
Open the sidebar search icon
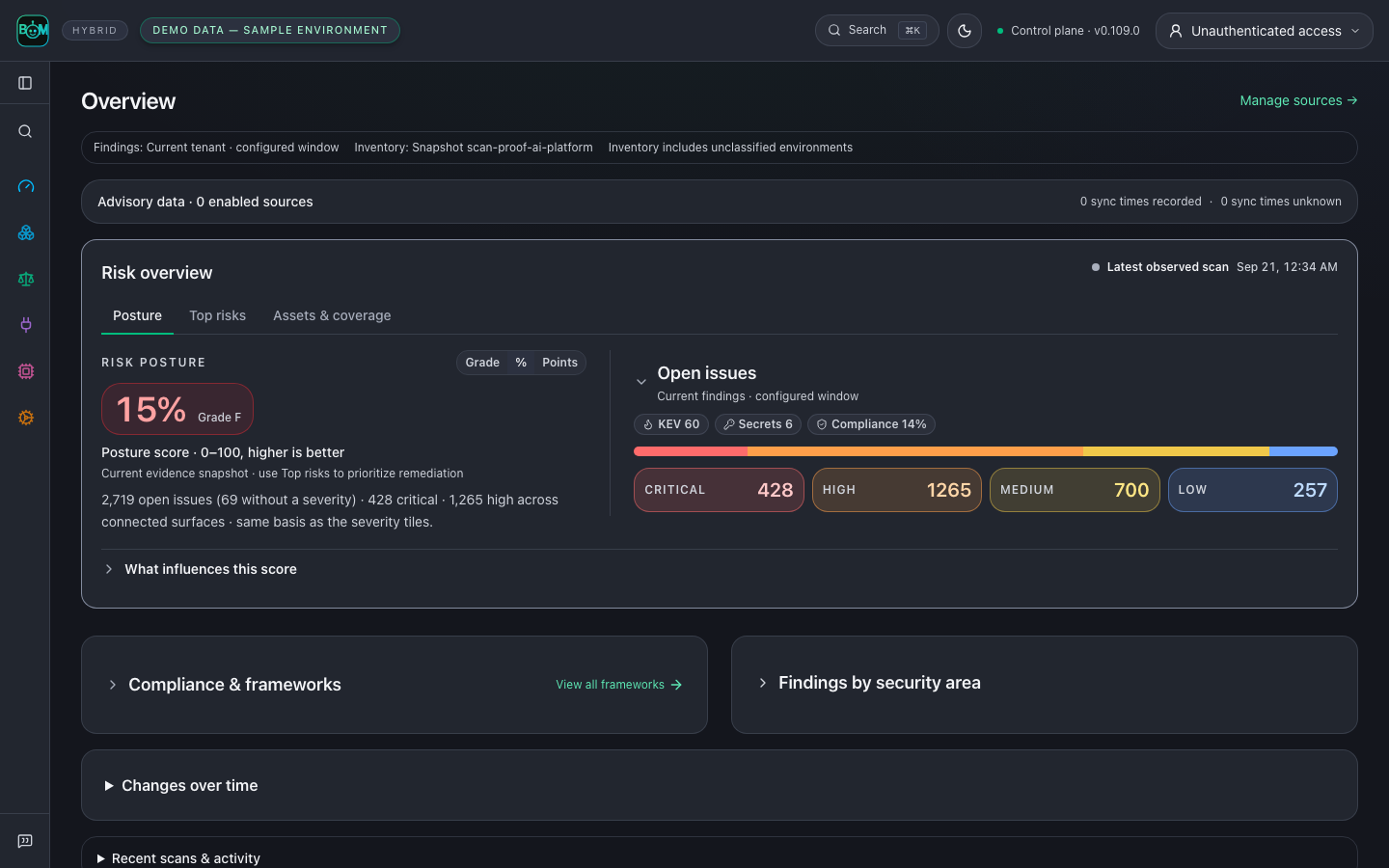tap(25, 131)
